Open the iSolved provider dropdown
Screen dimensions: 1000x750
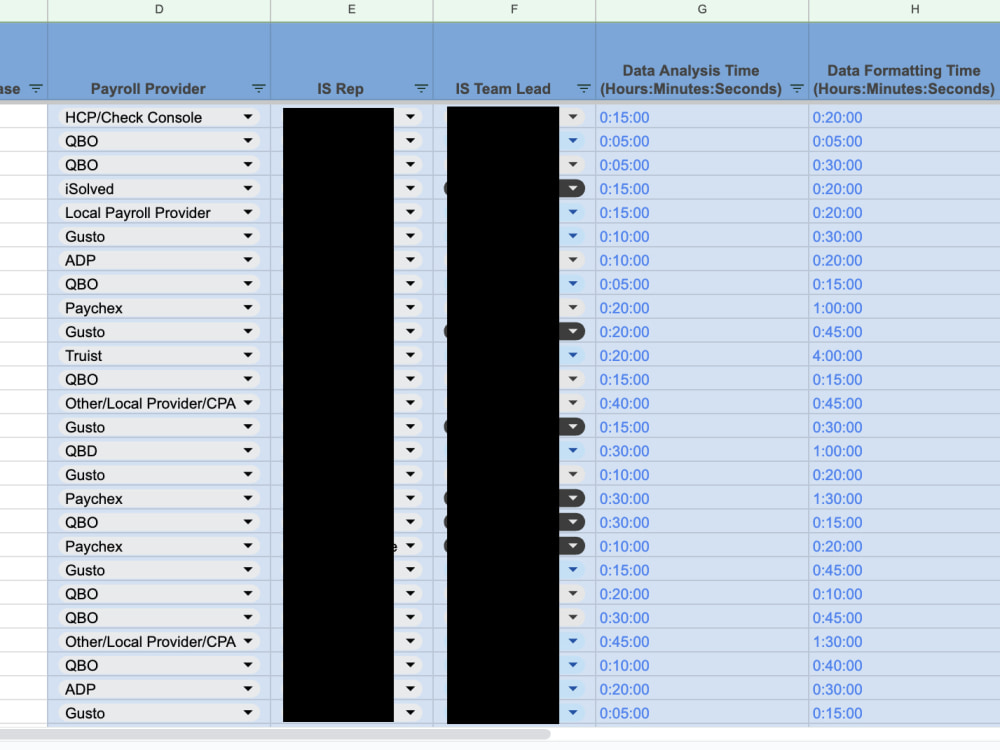pos(248,189)
